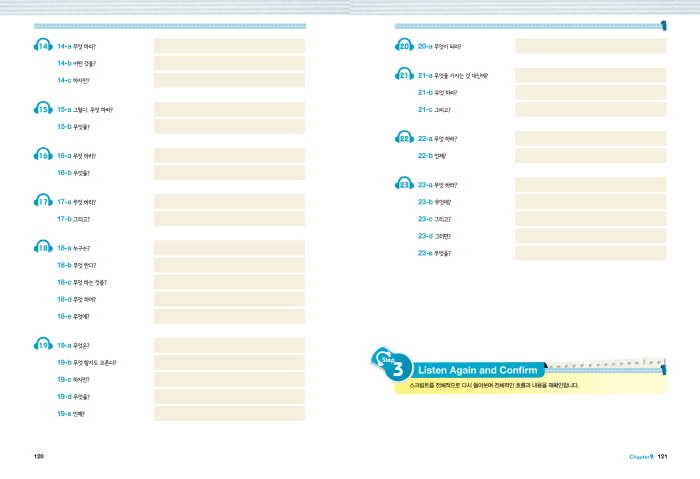The height and width of the screenshot is (479, 700).
Task: Click the Chapter 9 footer label
Action: point(640,457)
